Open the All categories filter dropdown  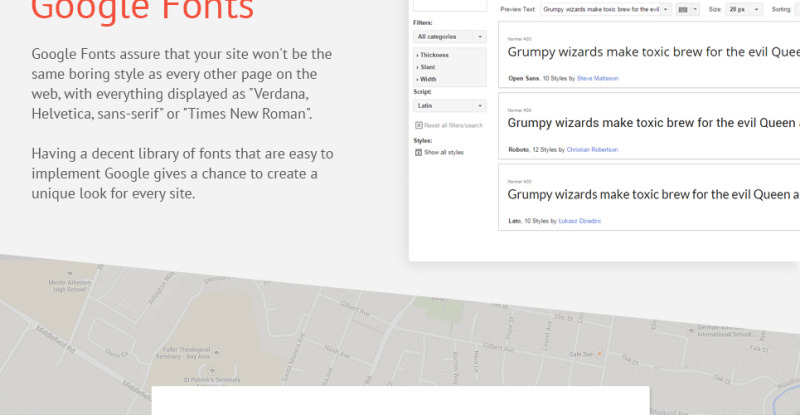coord(449,37)
